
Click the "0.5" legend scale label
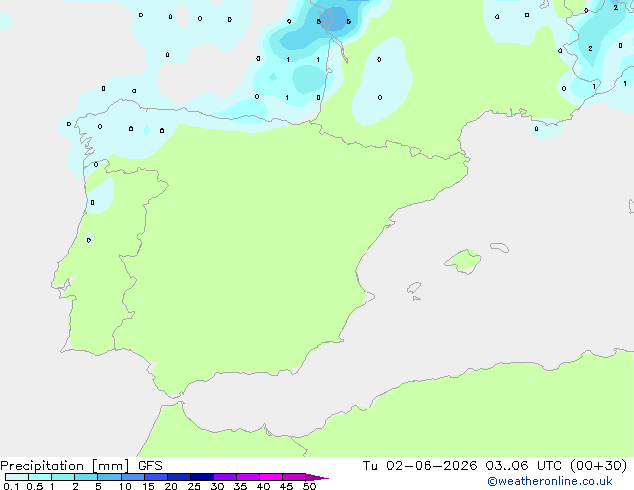[x=35, y=486]
